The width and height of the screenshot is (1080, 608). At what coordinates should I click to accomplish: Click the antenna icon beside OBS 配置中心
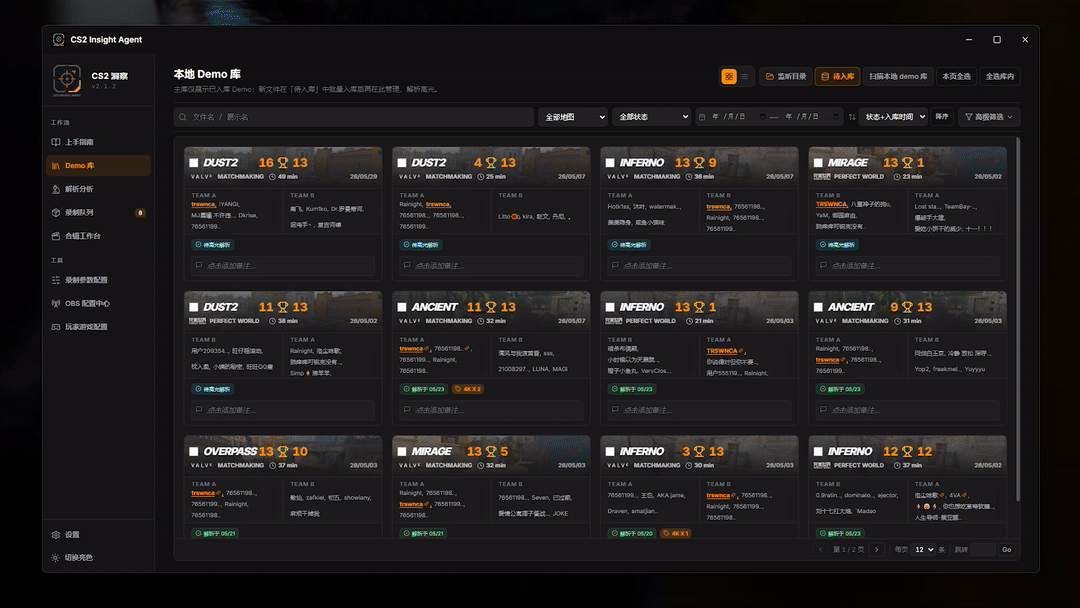pyautogui.click(x=56, y=303)
